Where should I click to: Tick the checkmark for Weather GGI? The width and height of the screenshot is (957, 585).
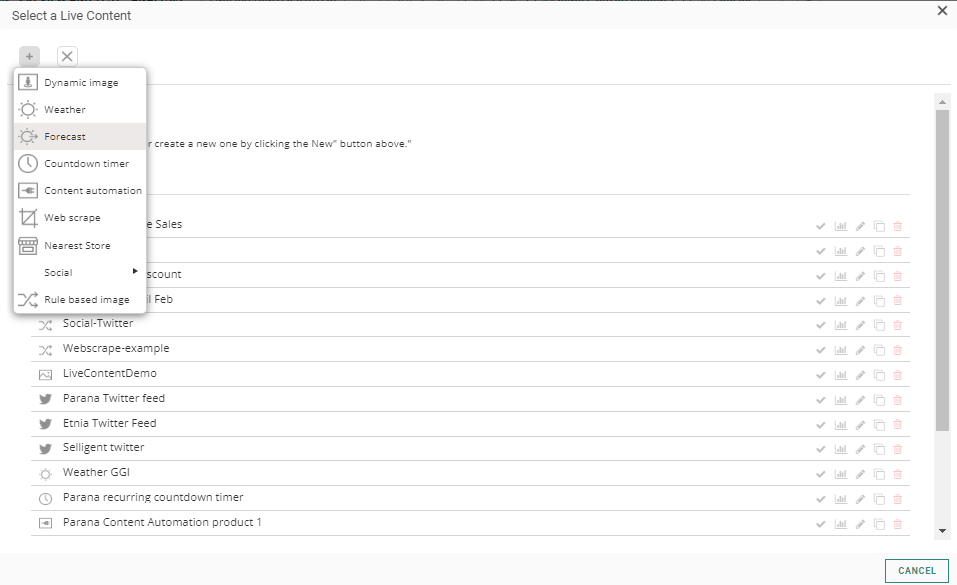(821, 473)
